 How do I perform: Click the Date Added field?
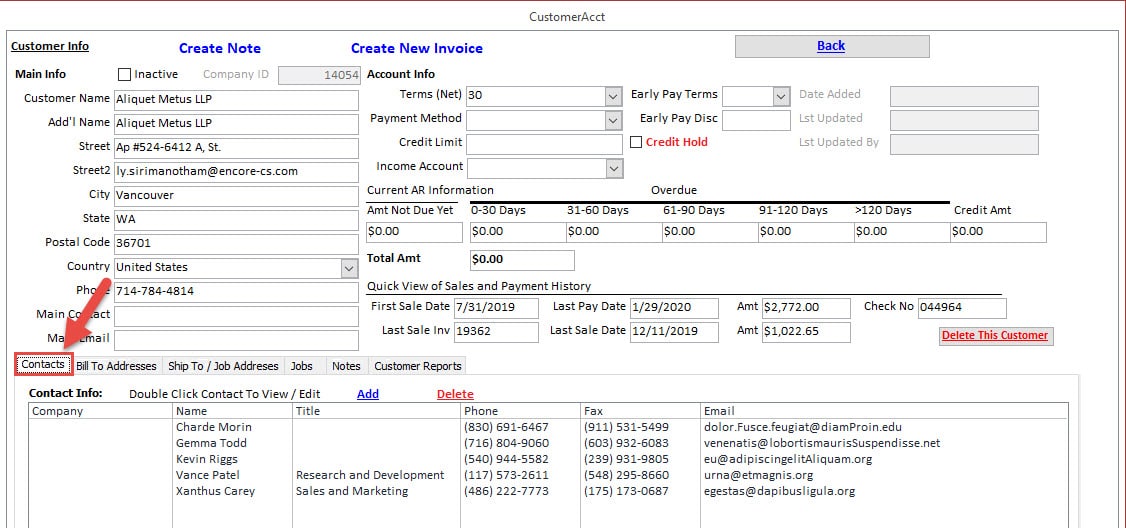964,96
